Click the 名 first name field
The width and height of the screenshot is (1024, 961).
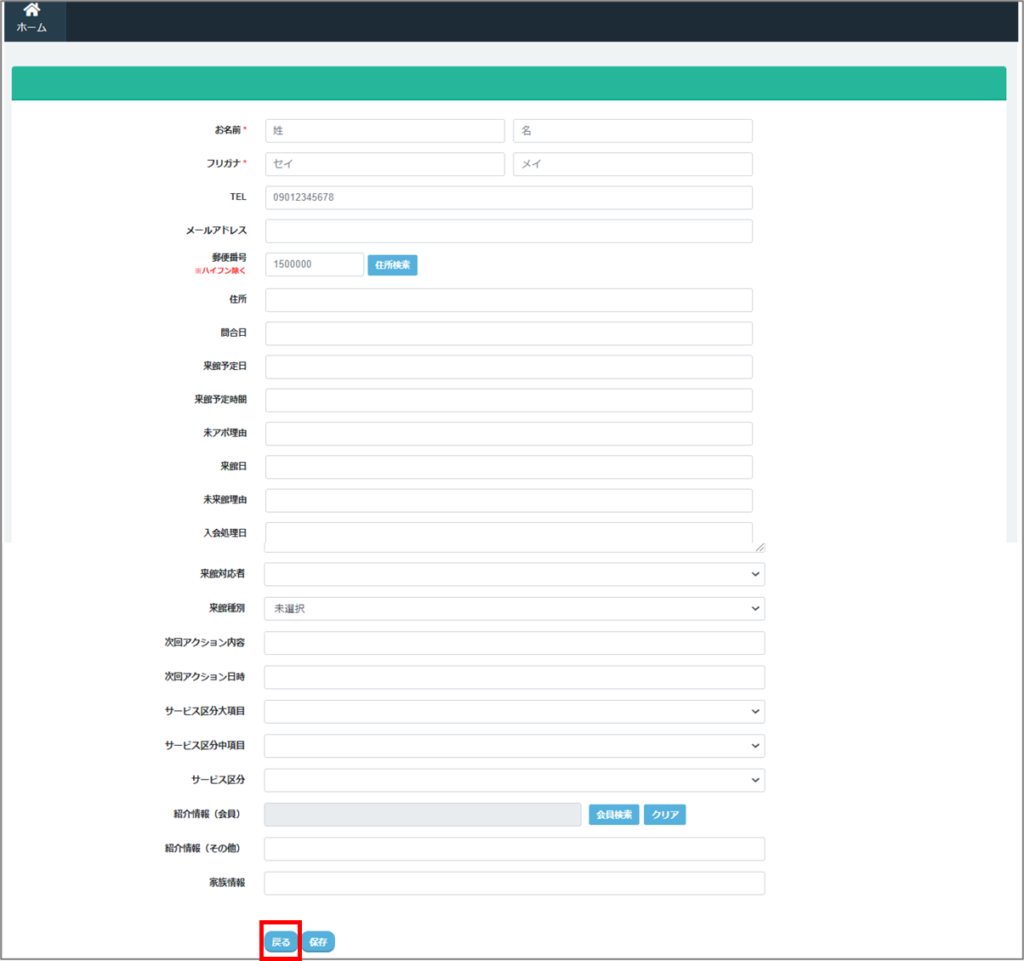coord(632,131)
